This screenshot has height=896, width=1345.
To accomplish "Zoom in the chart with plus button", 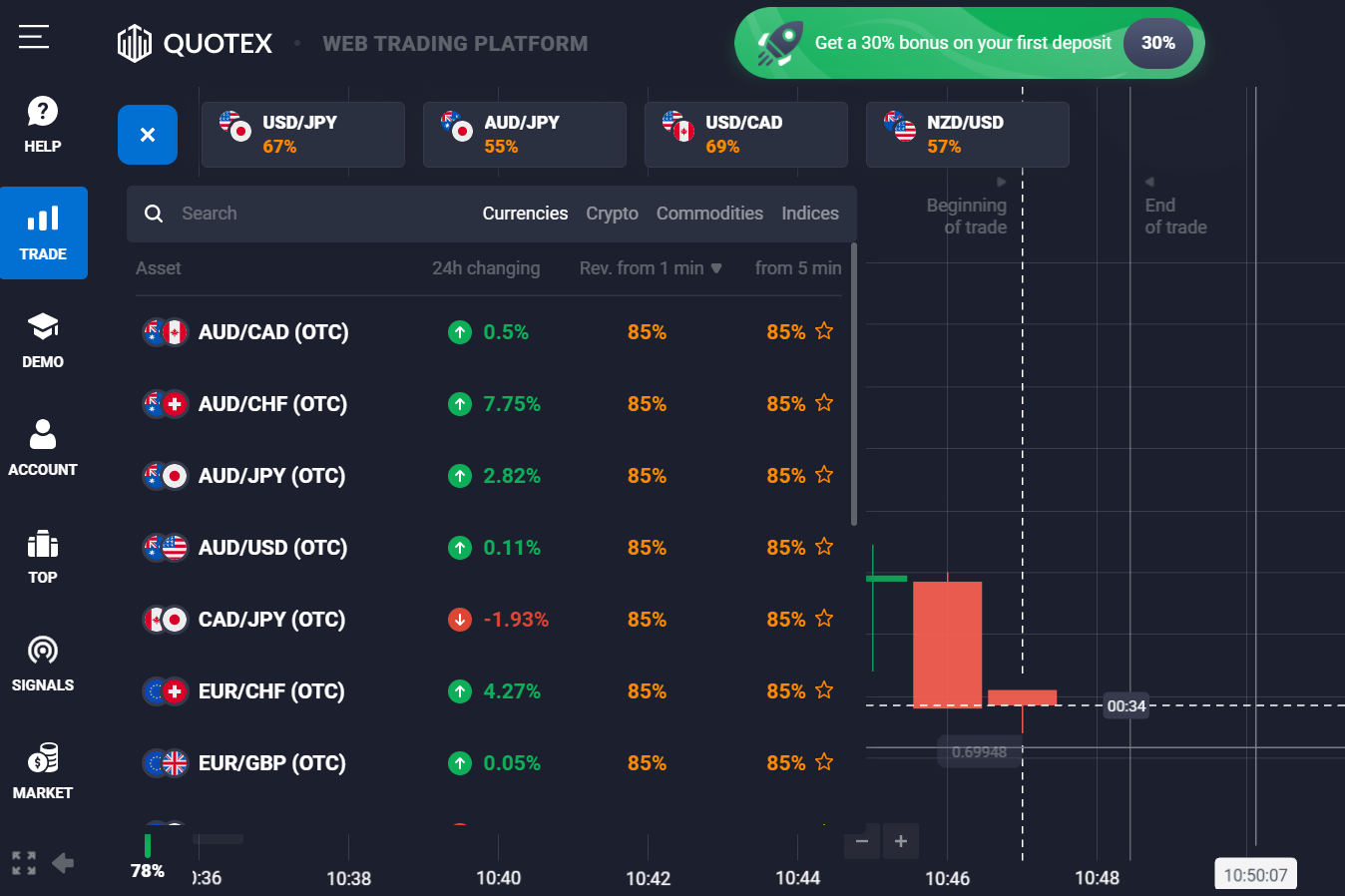I will pyautogui.click(x=900, y=841).
